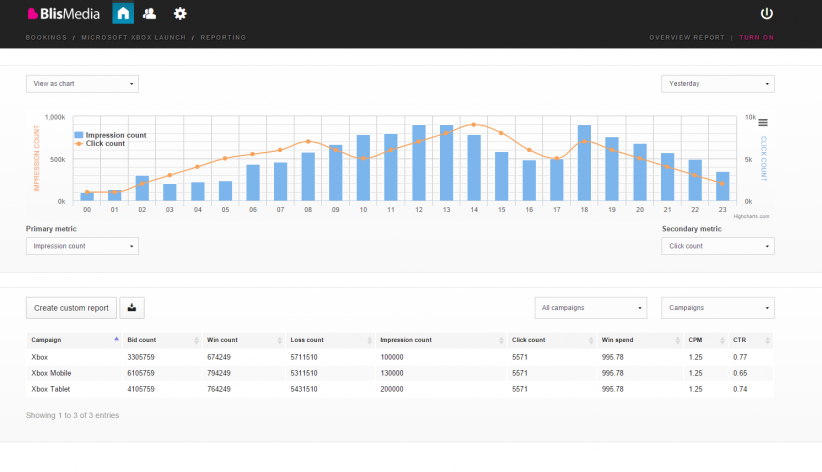Click bid count value 3305759
The image size is (822, 472).
(x=140, y=358)
